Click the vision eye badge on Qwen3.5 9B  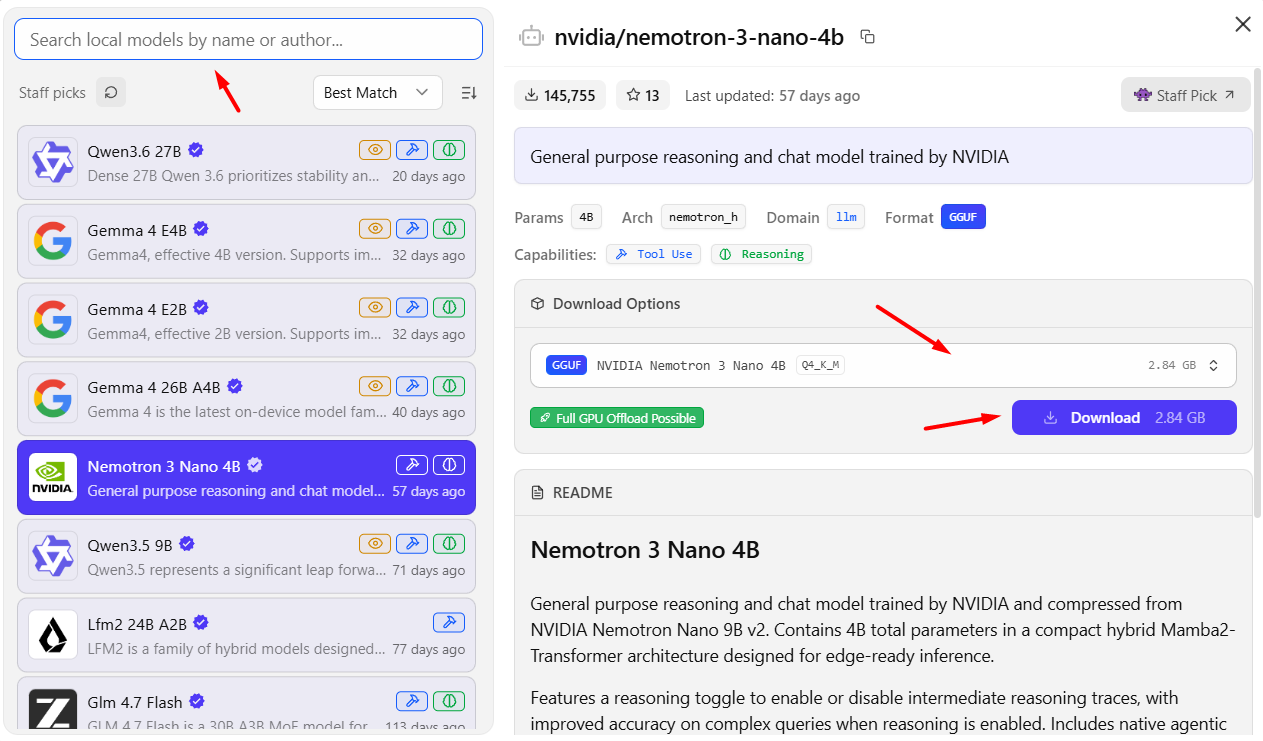pyautogui.click(x=375, y=544)
